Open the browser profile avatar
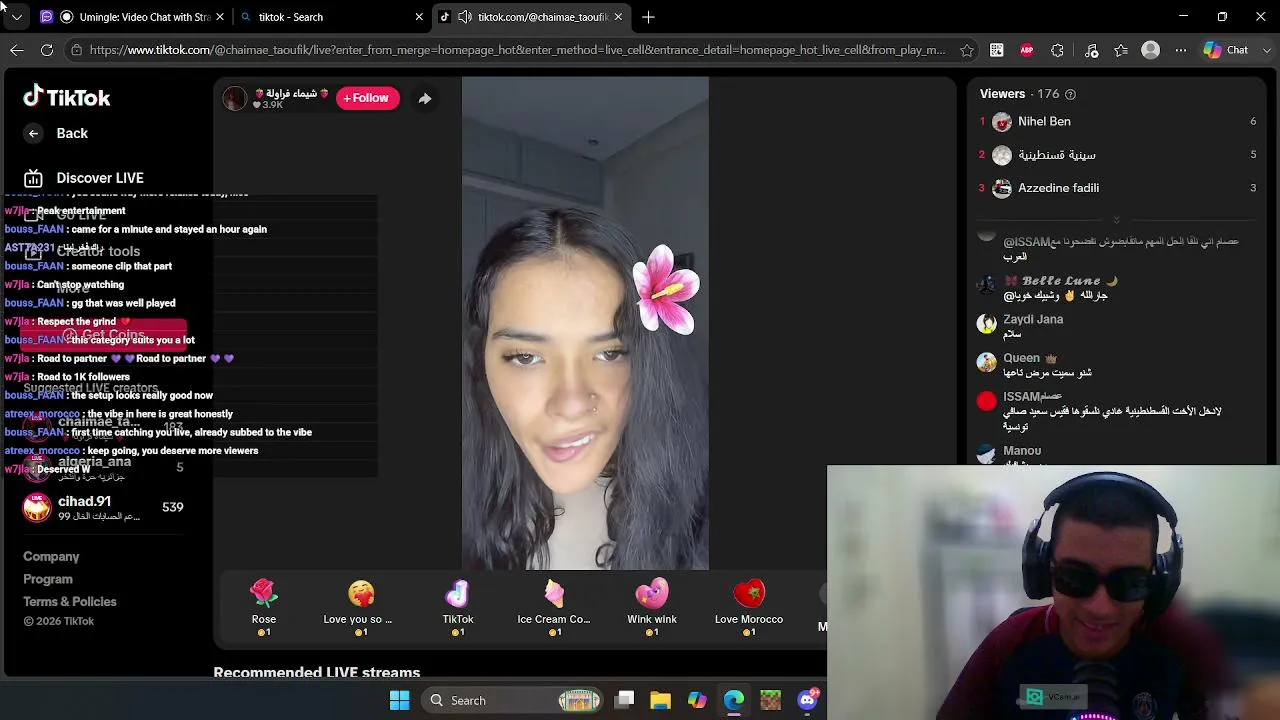This screenshot has width=1280, height=720. coord(1151,50)
